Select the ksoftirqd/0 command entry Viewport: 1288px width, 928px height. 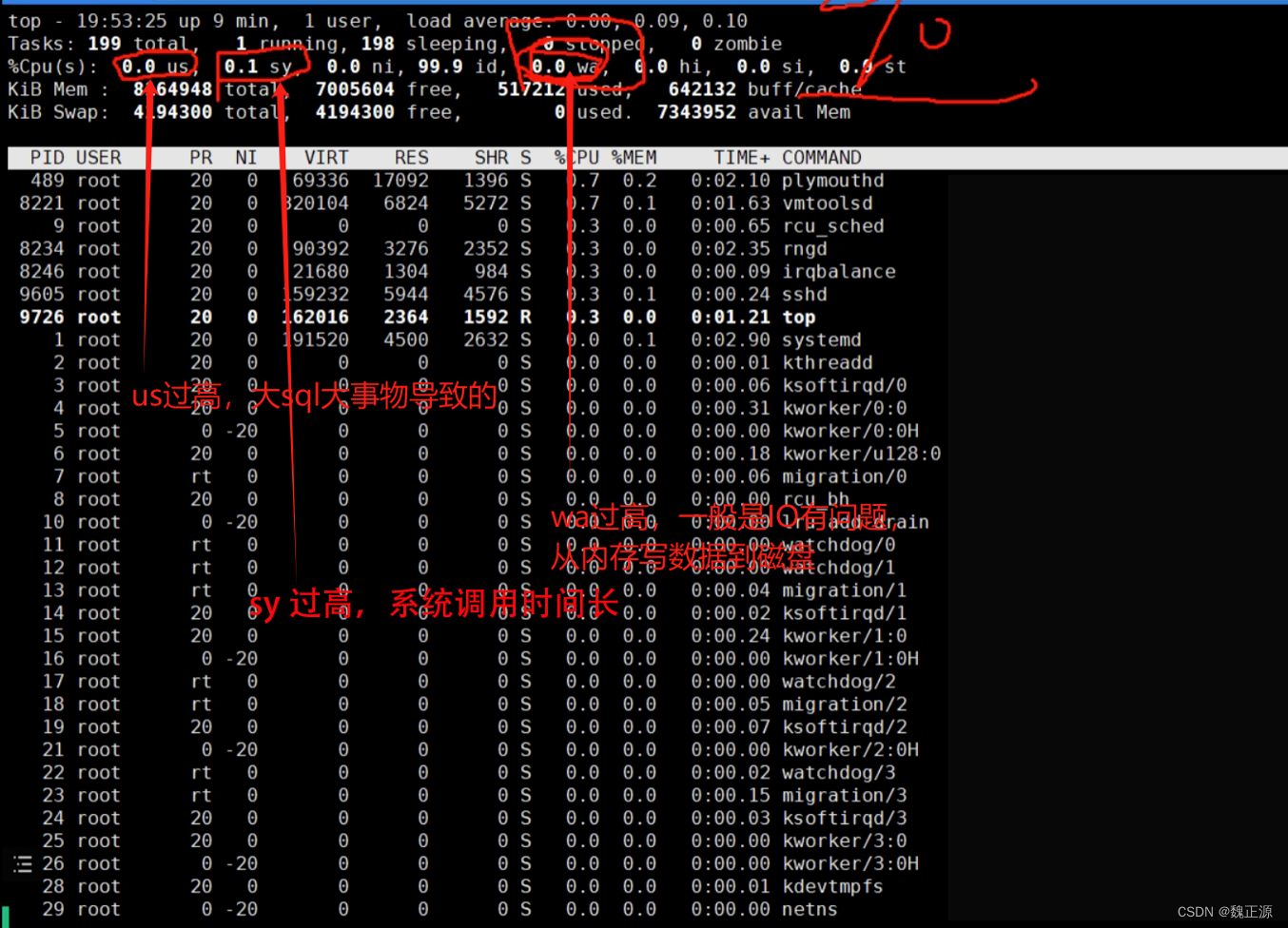845,386
